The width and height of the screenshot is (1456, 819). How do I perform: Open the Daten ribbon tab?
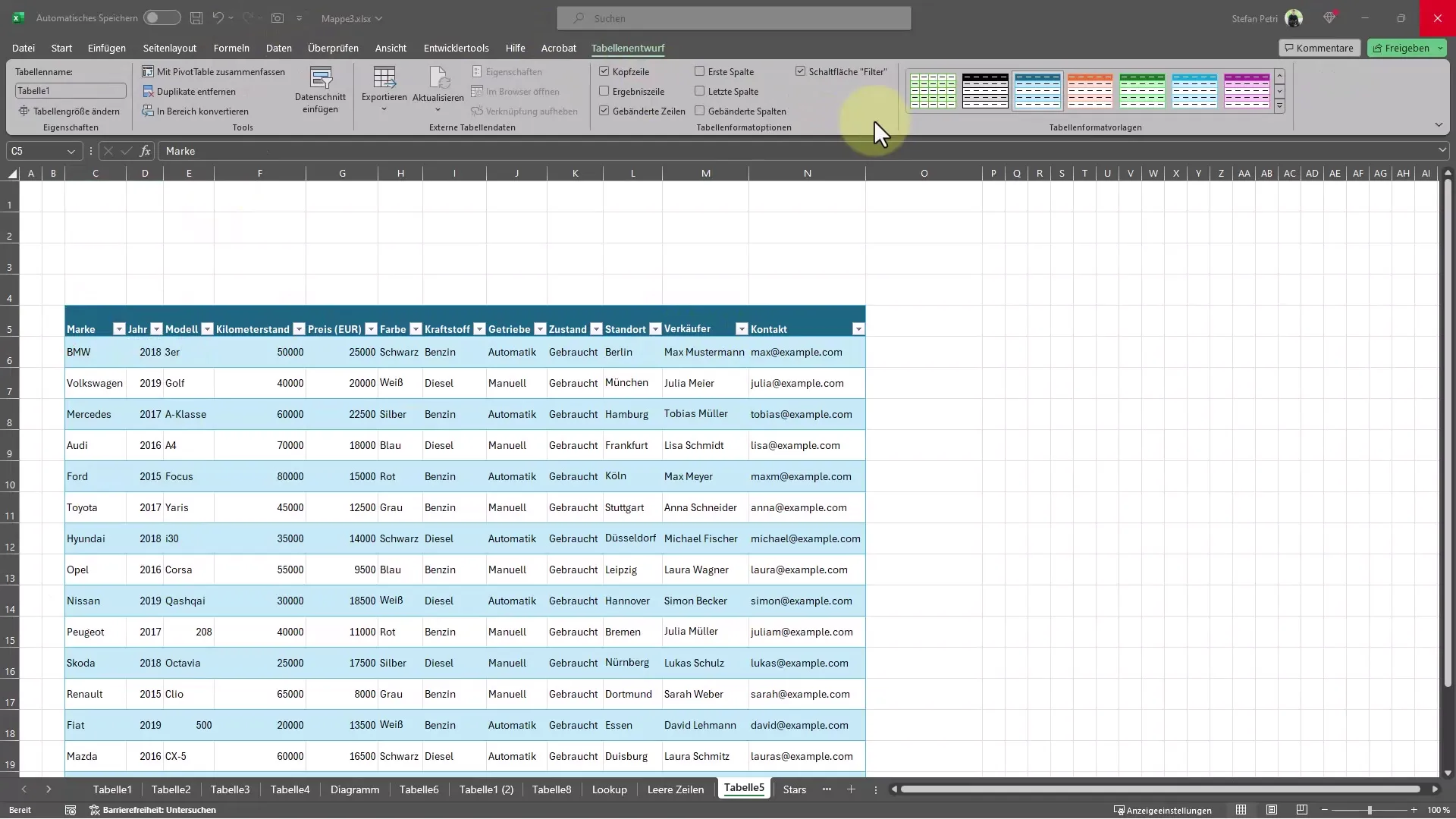coord(279,48)
